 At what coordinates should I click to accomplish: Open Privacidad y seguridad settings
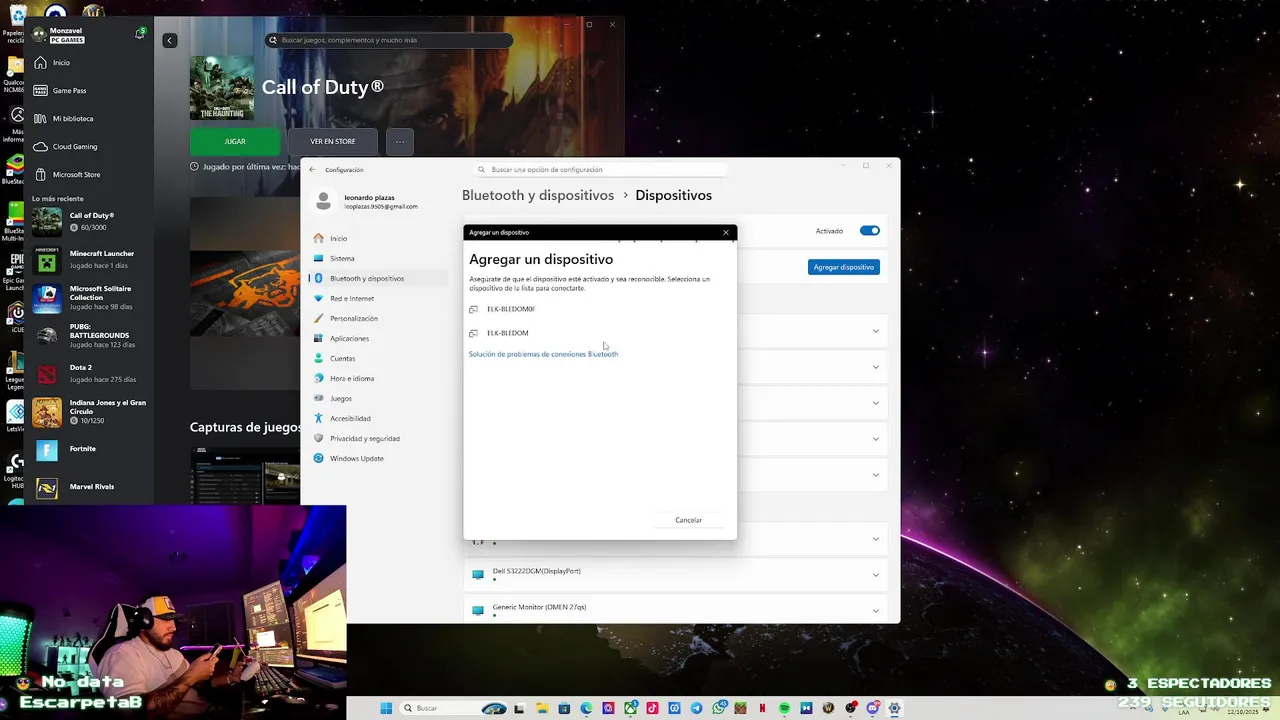378,438
